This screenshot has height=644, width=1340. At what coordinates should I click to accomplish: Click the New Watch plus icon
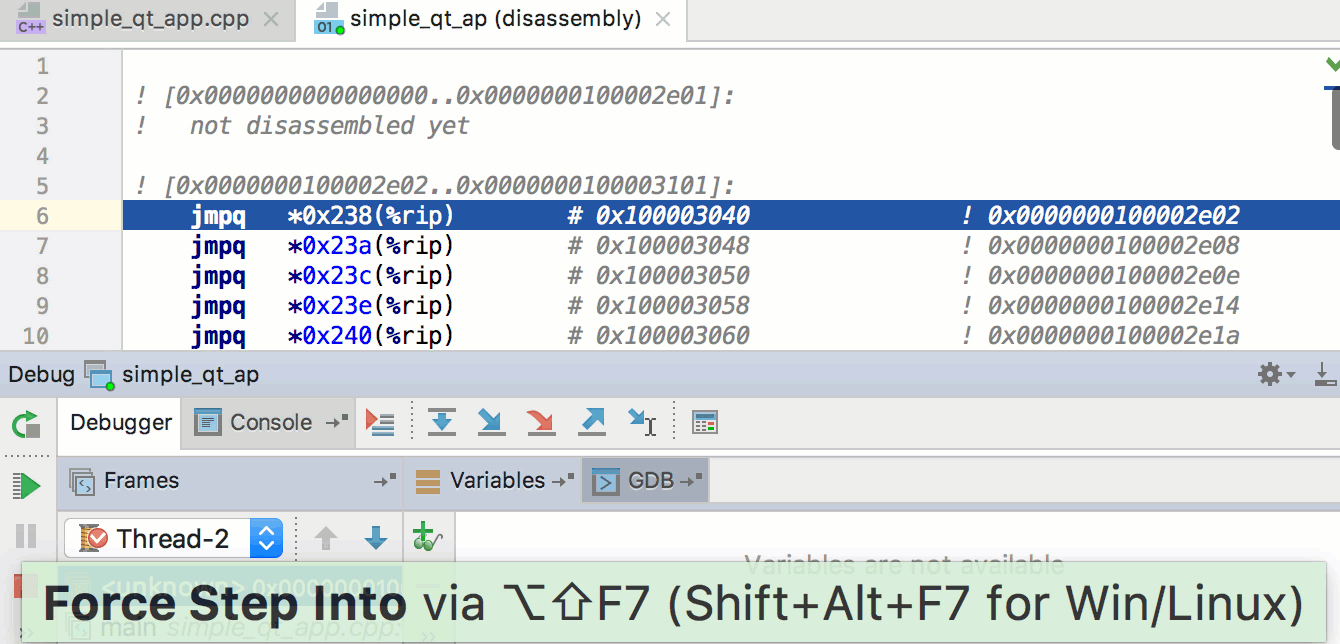(x=427, y=537)
